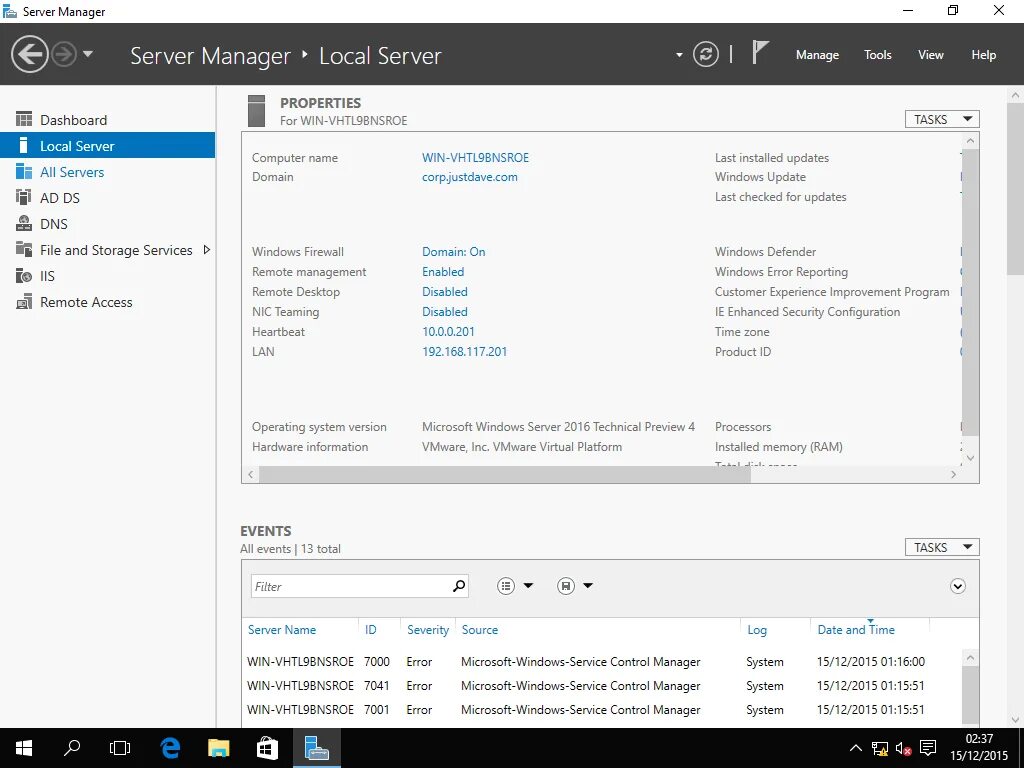
Task: Click the events filter search icon
Action: pos(458,585)
